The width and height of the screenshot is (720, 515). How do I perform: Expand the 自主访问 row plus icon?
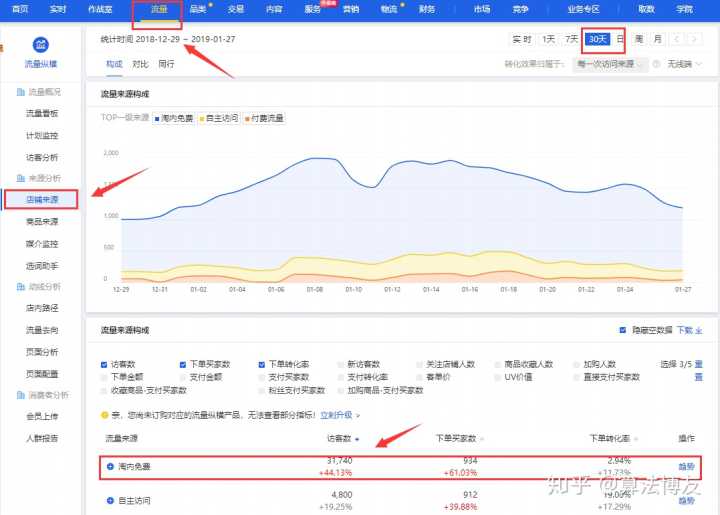(x=110, y=499)
